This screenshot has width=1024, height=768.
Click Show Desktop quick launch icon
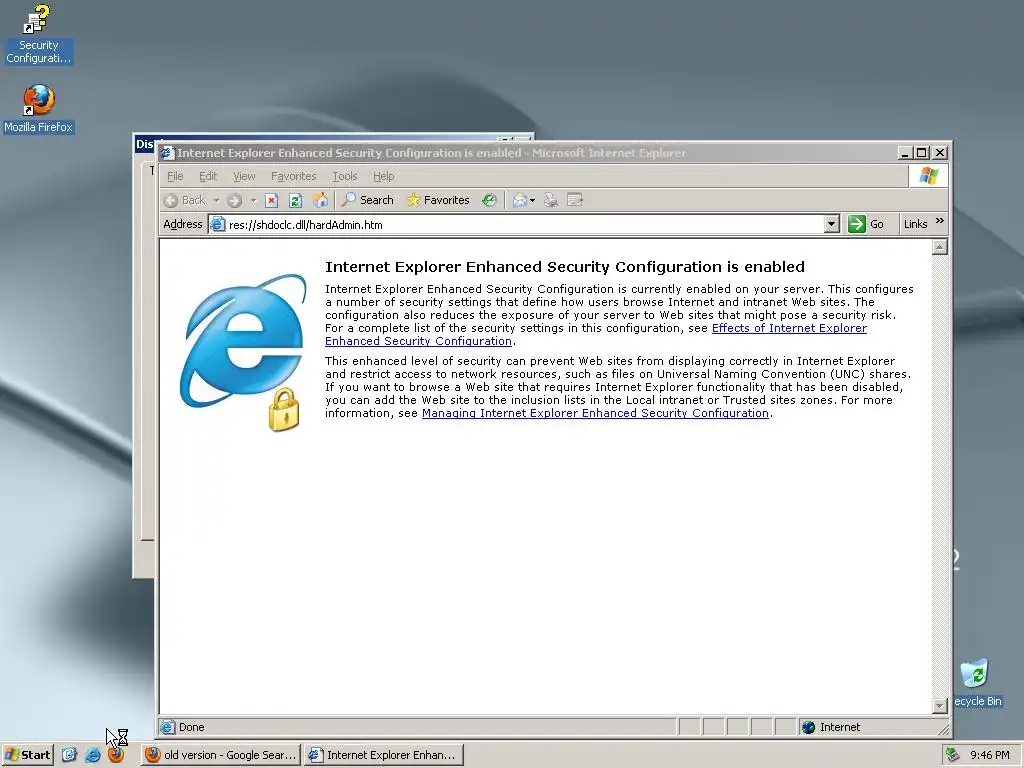[x=69, y=755]
